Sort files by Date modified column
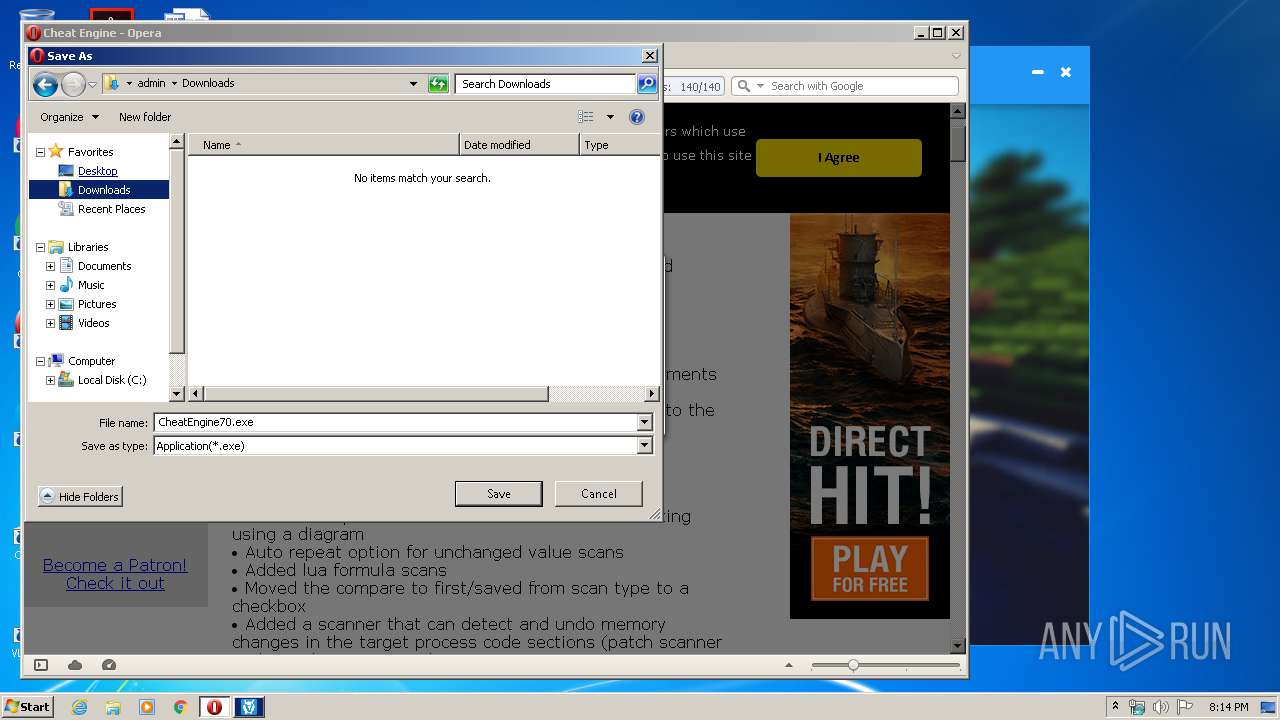Screen dimensions: 1280x720 519,145
